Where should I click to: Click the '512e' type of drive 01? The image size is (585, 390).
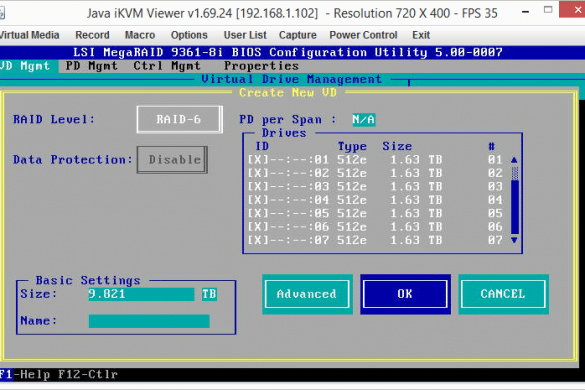coord(352,160)
